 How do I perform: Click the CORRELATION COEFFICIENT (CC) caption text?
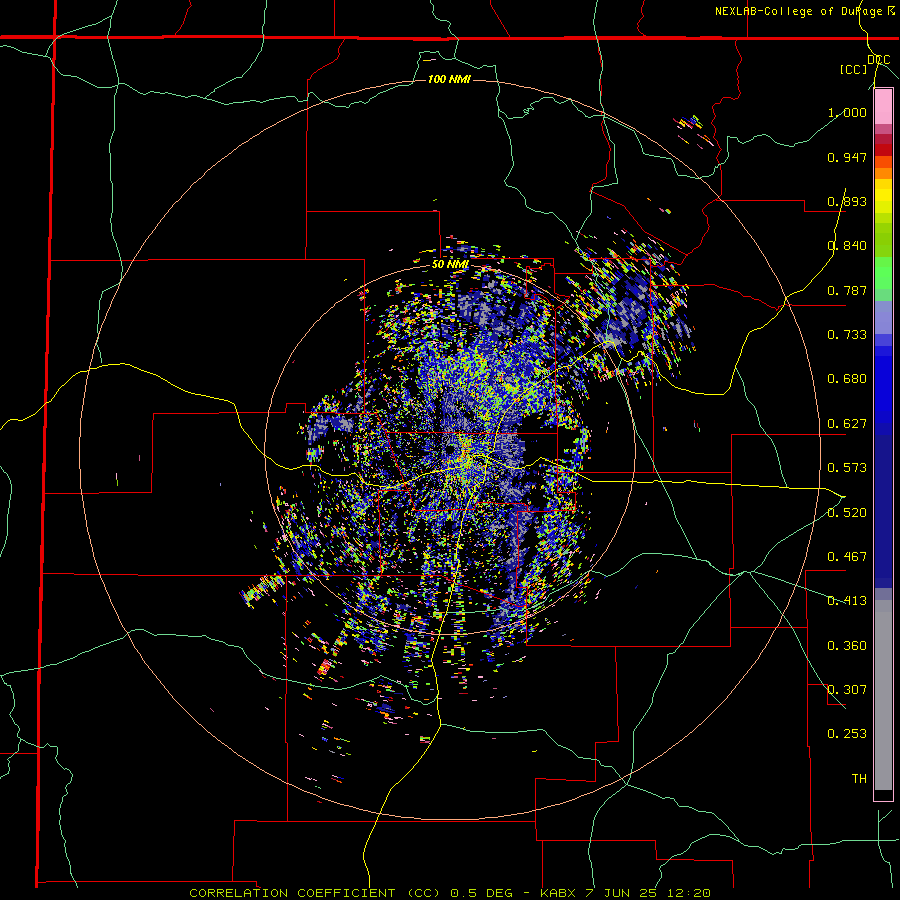315,893
